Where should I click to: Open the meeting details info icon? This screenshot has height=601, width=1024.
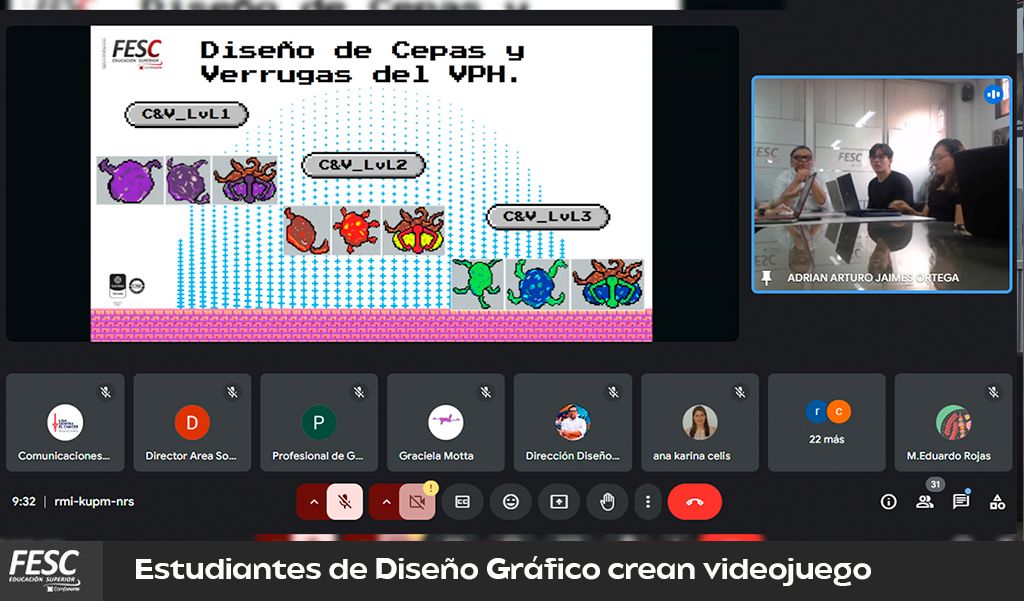(x=888, y=502)
